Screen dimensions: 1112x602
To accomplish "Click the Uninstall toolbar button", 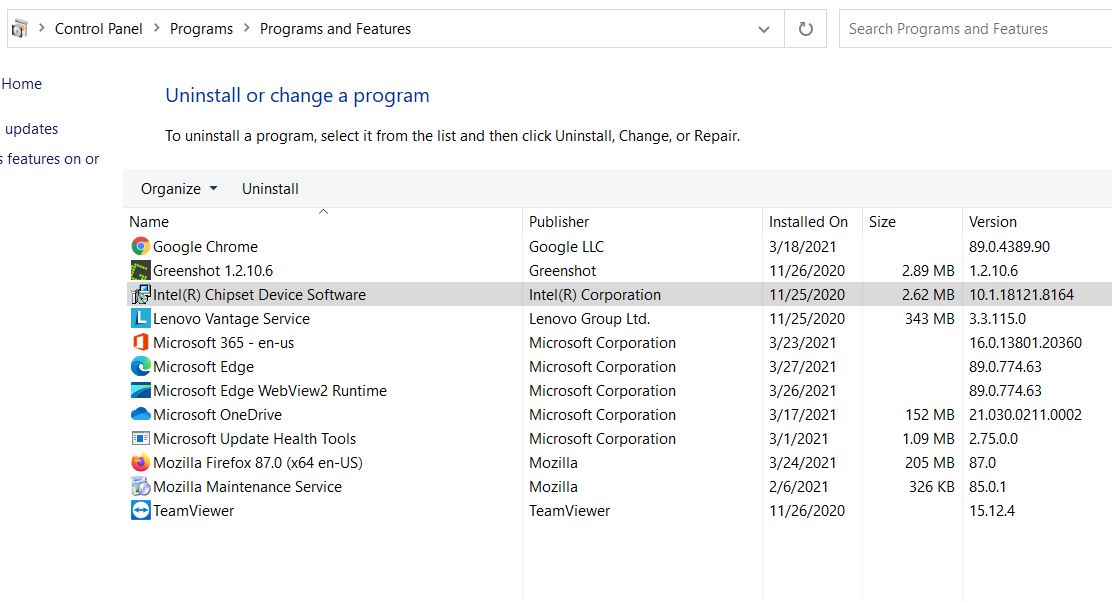I will coord(270,189).
